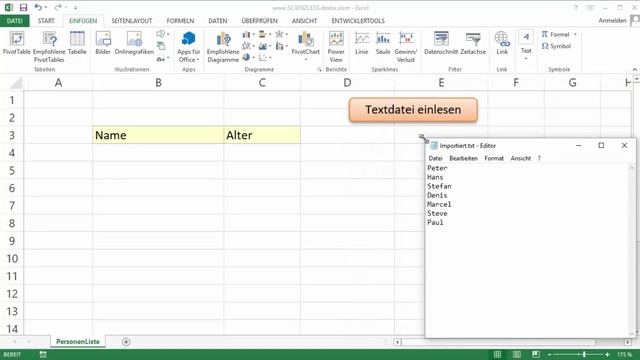Click the zoom slider handle
Screen dimensions: 640x360
pos(584,355)
